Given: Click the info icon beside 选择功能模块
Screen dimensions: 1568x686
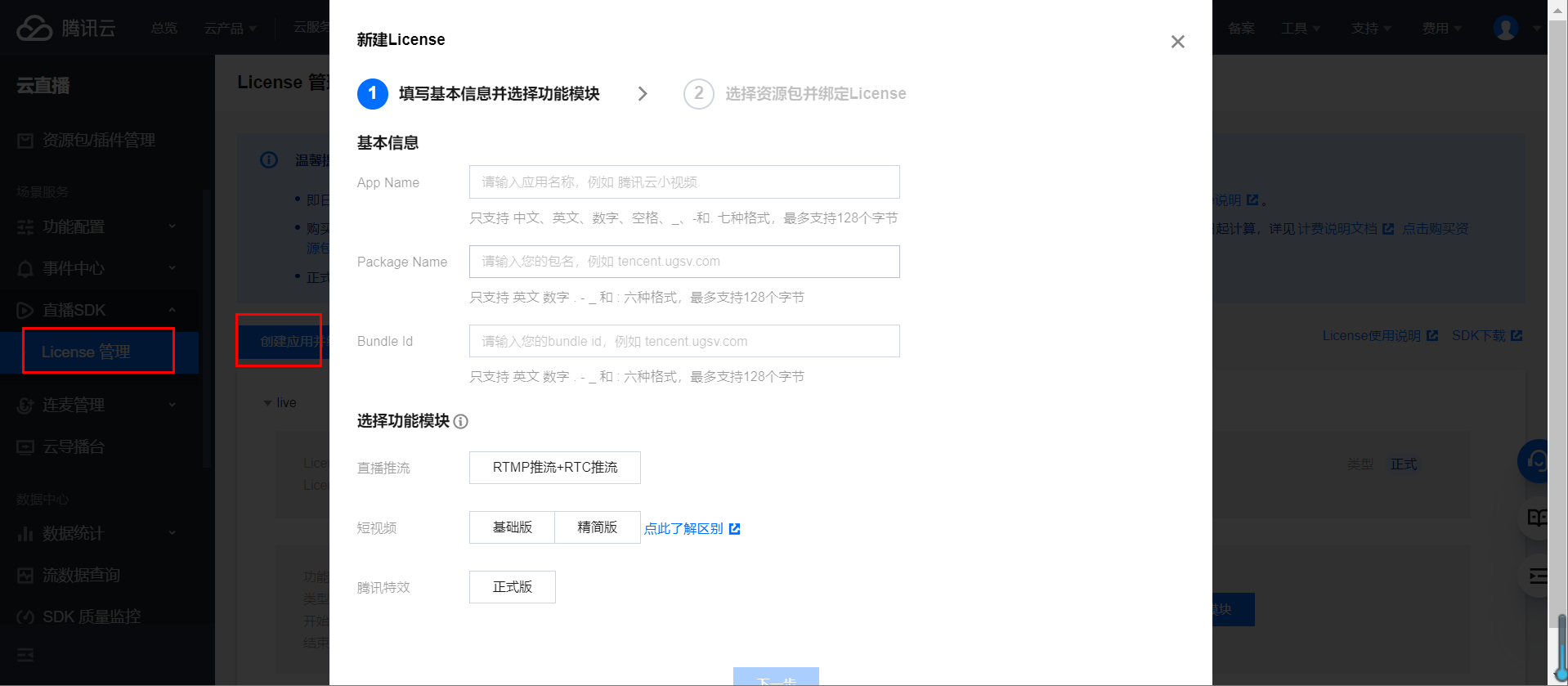Looking at the screenshot, I should (461, 422).
